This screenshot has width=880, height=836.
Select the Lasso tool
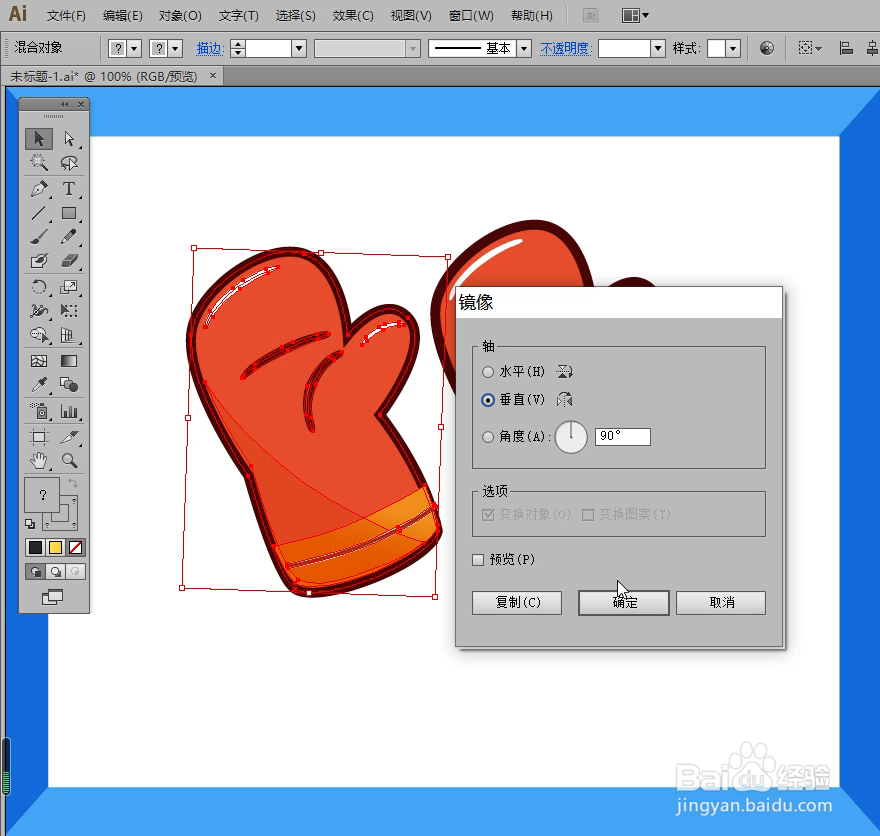pyautogui.click(x=69, y=163)
